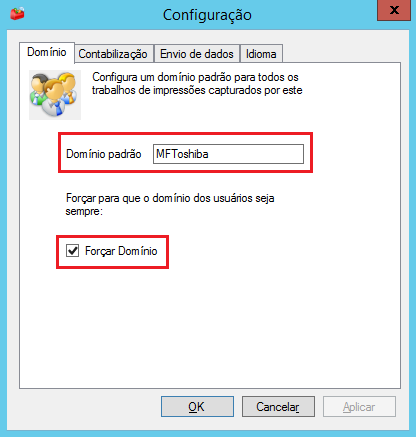Click the Configuração window title text
Screen dimensions: 416x437
207,15
